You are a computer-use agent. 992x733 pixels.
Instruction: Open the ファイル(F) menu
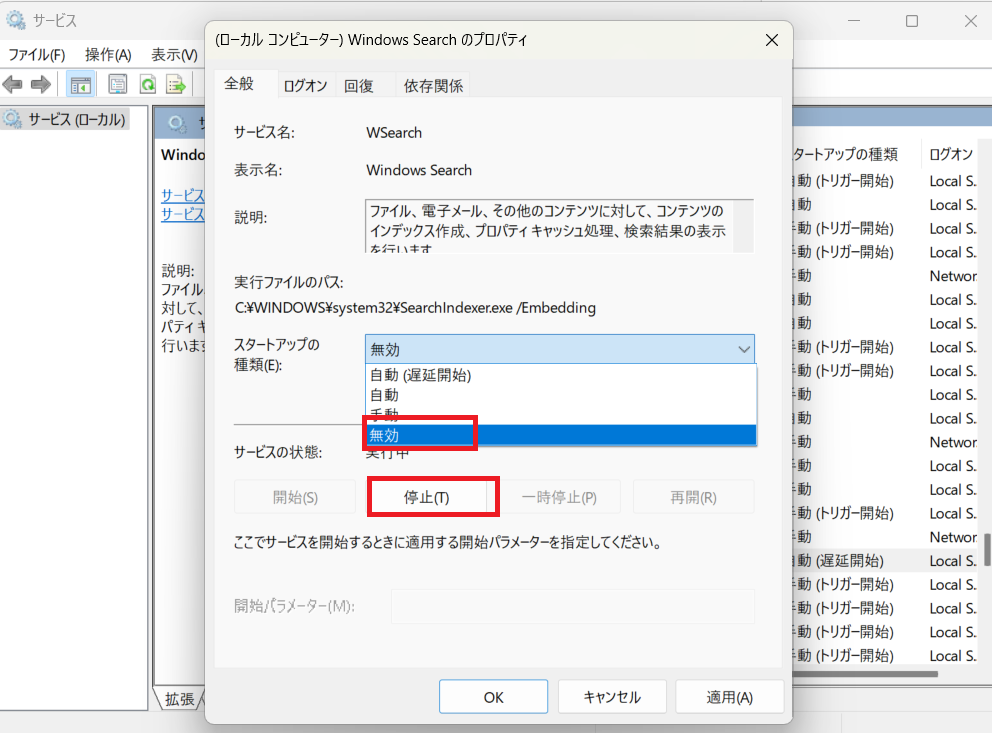pos(36,55)
